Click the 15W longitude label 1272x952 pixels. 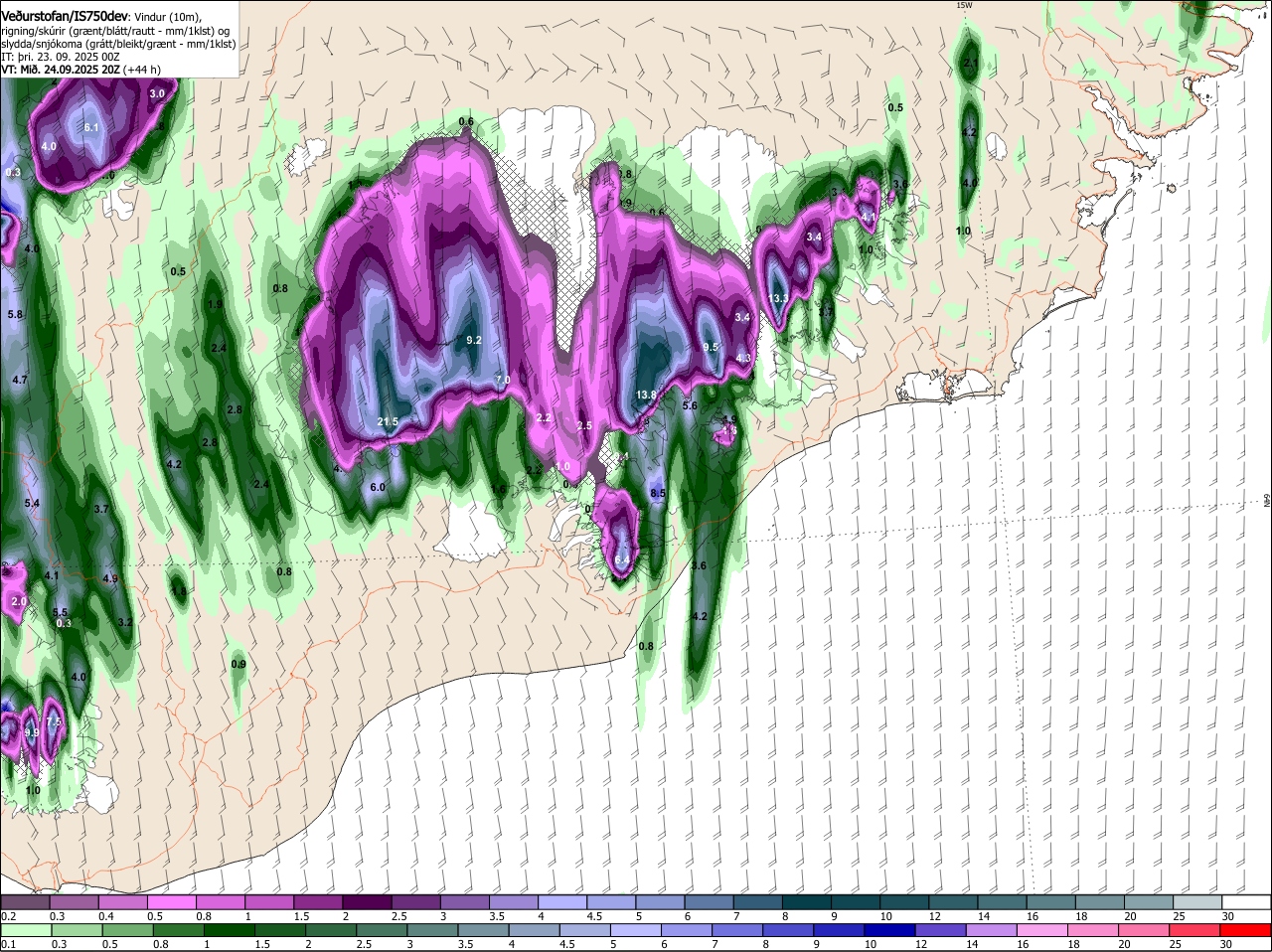pos(963,6)
